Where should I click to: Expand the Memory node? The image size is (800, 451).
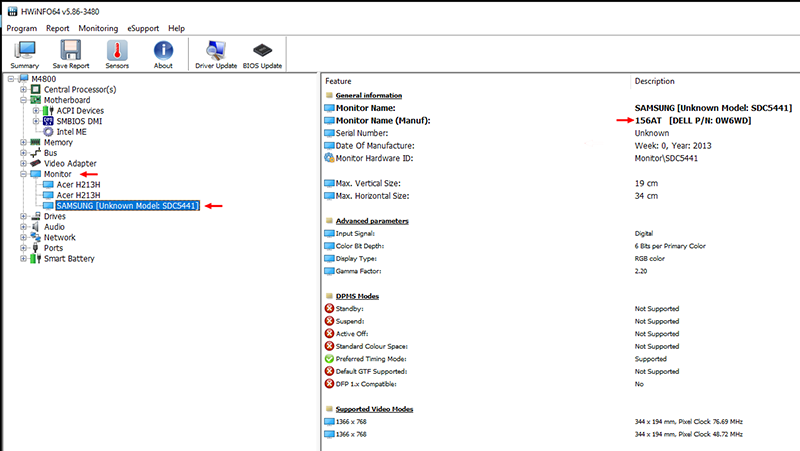click(x=23, y=142)
